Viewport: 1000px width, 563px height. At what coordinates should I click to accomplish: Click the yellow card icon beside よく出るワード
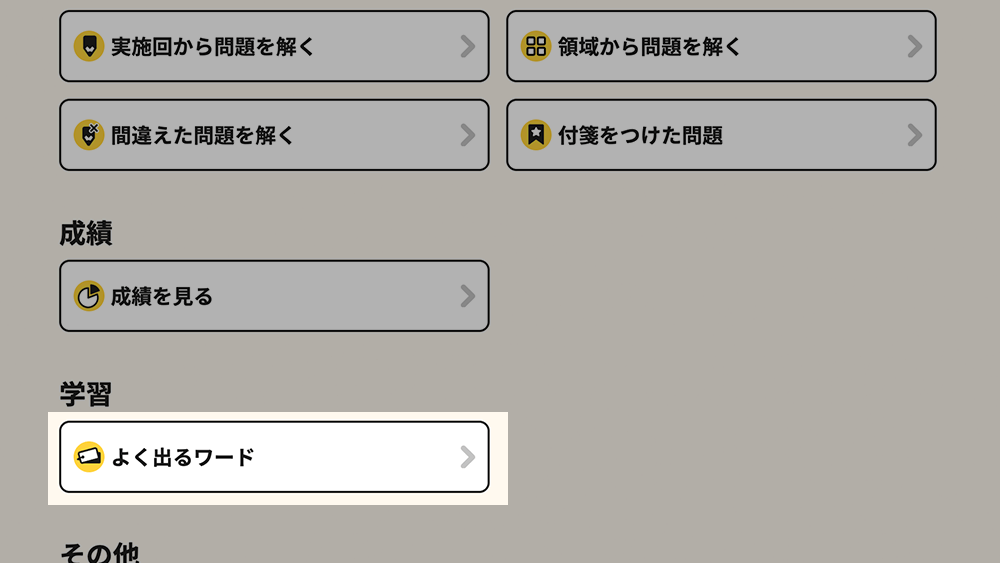coord(89,457)
